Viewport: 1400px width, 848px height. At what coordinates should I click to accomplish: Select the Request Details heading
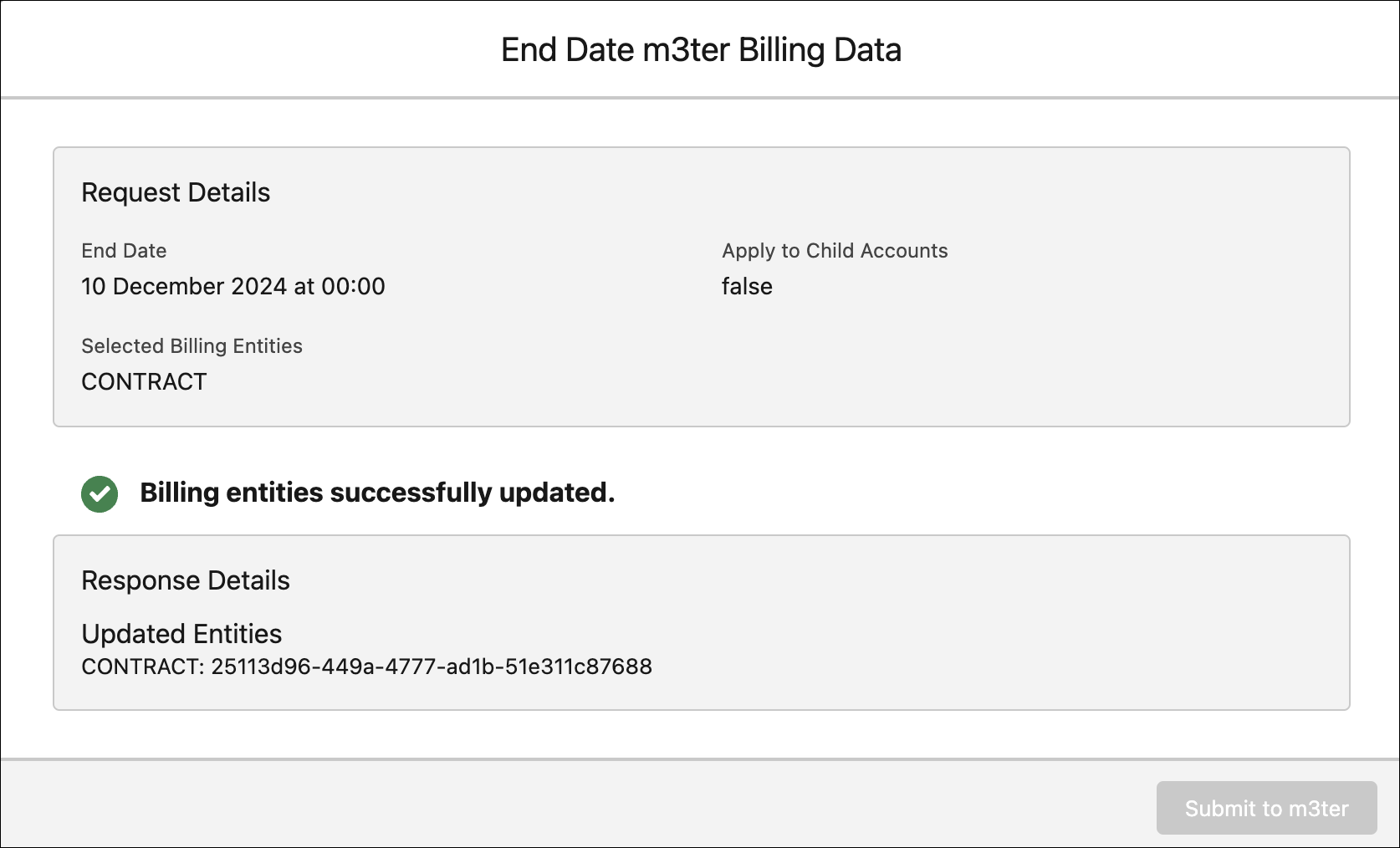click(x=176, y=192)
